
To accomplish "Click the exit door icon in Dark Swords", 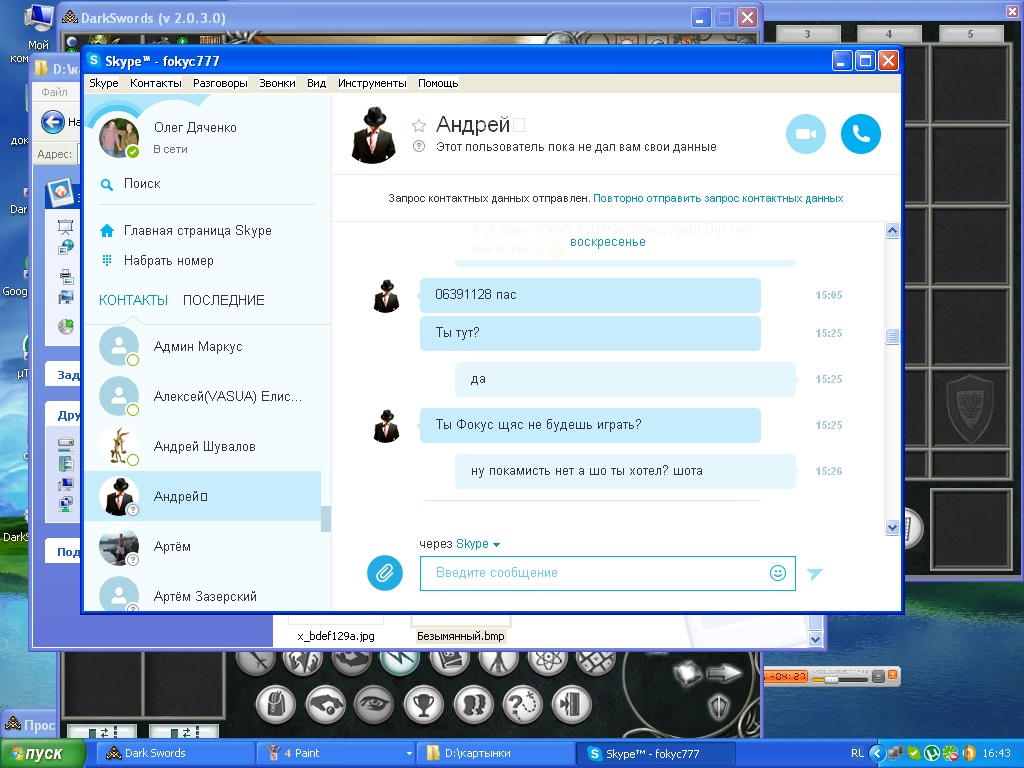I will click(571, 705).
